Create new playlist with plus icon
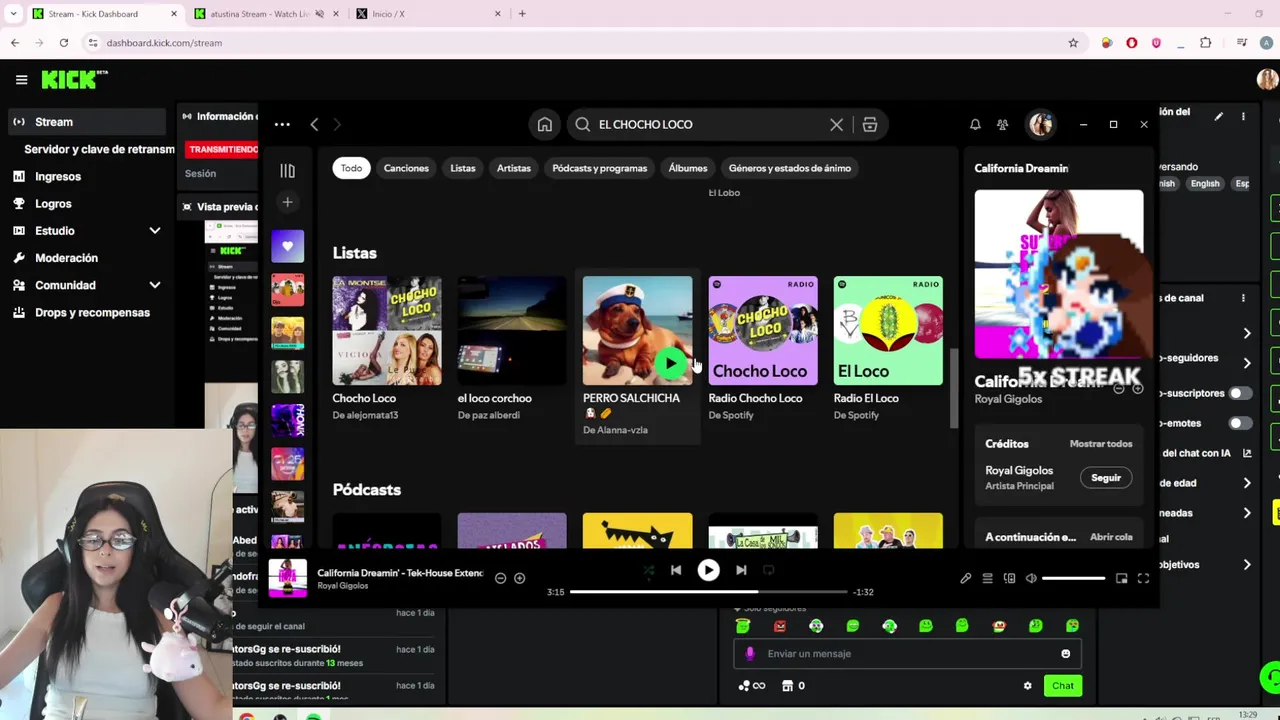Screen dimensions: 1280x720 click(x=287, y=203)
